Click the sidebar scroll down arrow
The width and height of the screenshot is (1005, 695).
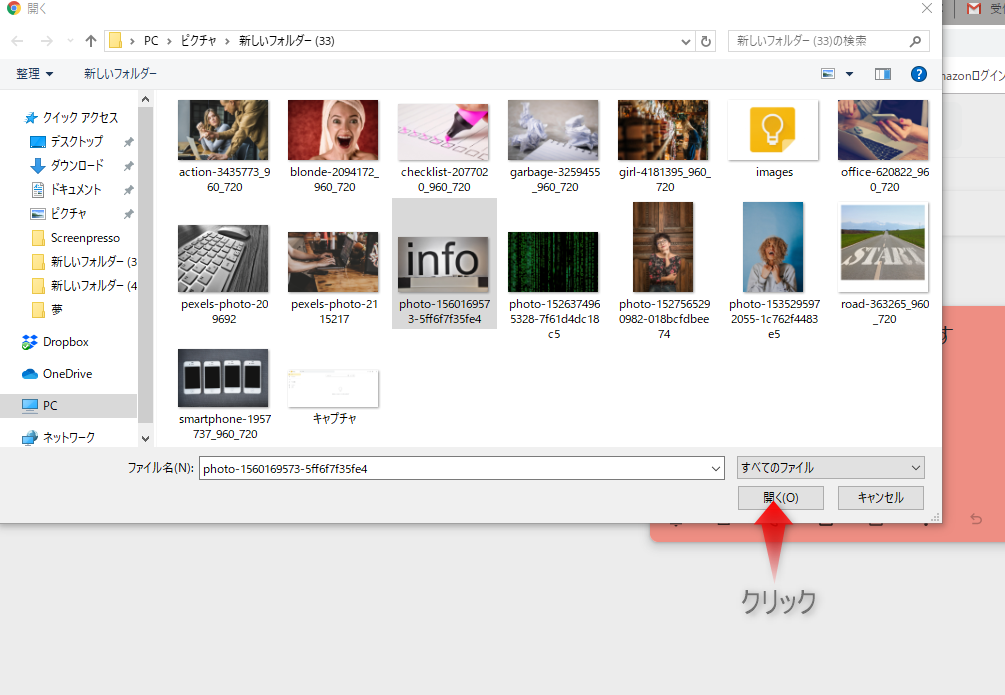[x=145, y=439]
